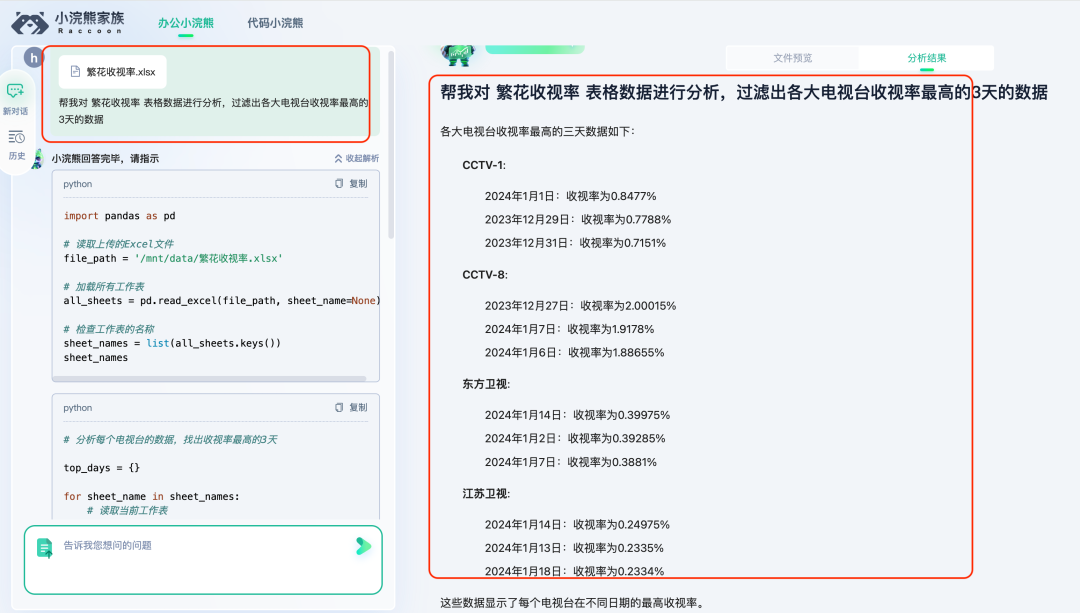The image size is (1080, 613).
Task: Click the line 2024年1月7日：收视率为1.9178%
Action: pos(570,329)
